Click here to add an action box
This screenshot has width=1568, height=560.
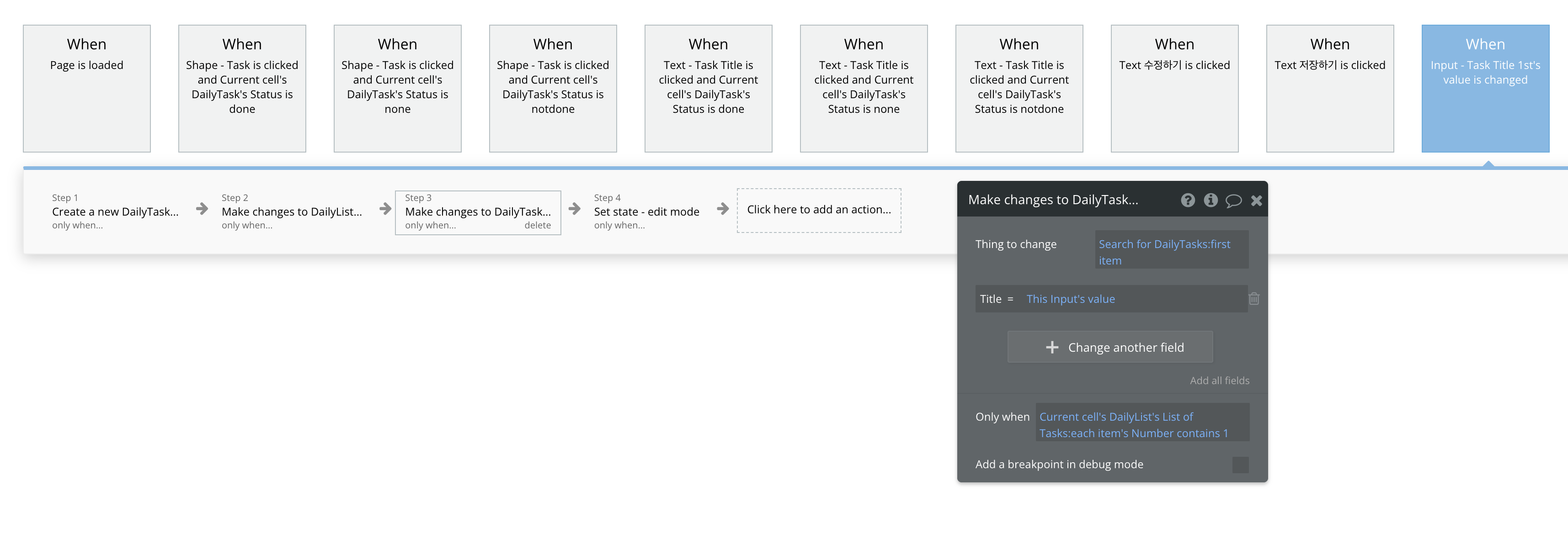pos(818,210)
